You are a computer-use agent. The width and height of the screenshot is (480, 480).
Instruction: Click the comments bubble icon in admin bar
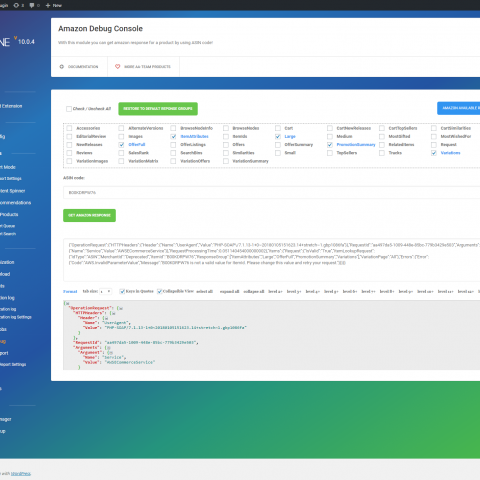(32, 5)
